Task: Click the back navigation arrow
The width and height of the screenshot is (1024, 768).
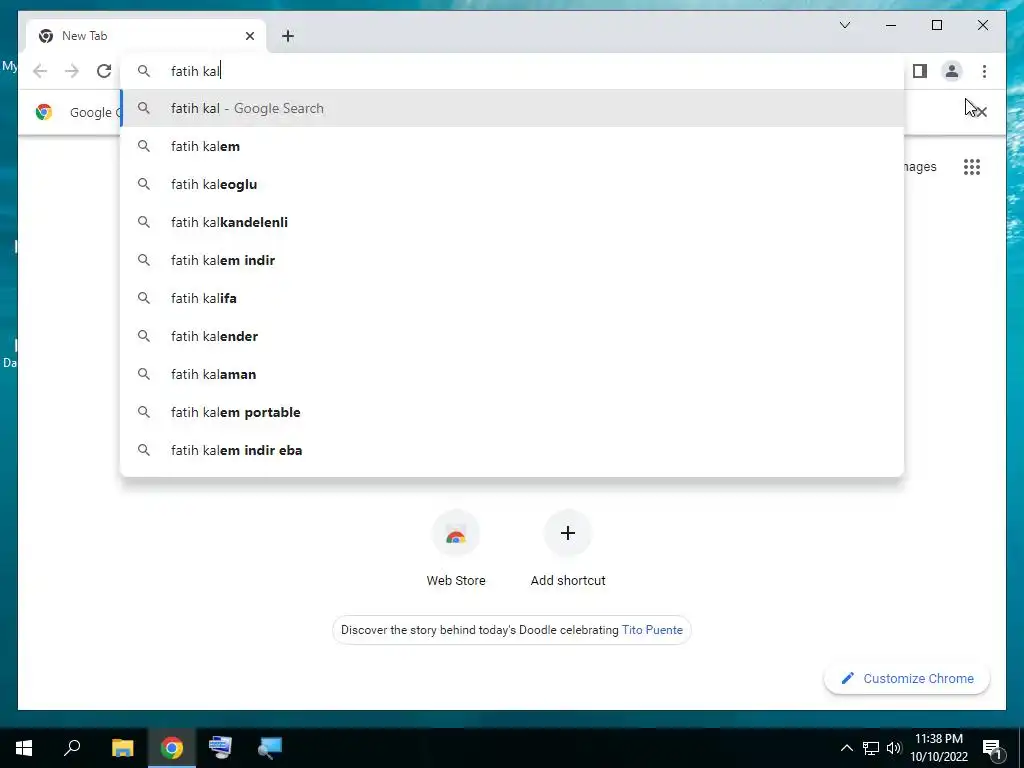Action: [x=40, y=71]
